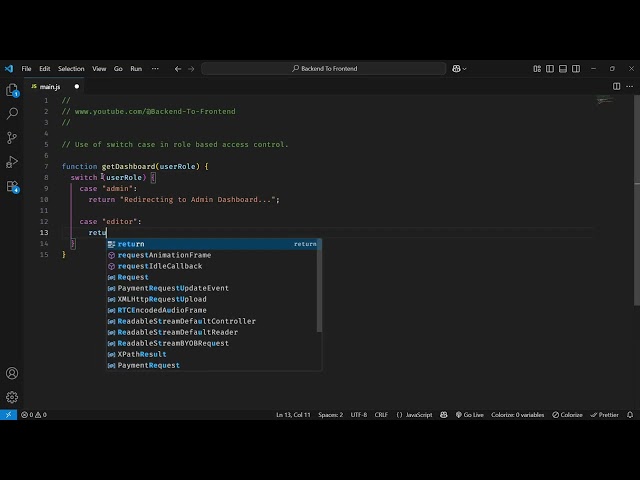Open the Search view in activity bar
Screen dimensions: 640x480
(12, 113)
